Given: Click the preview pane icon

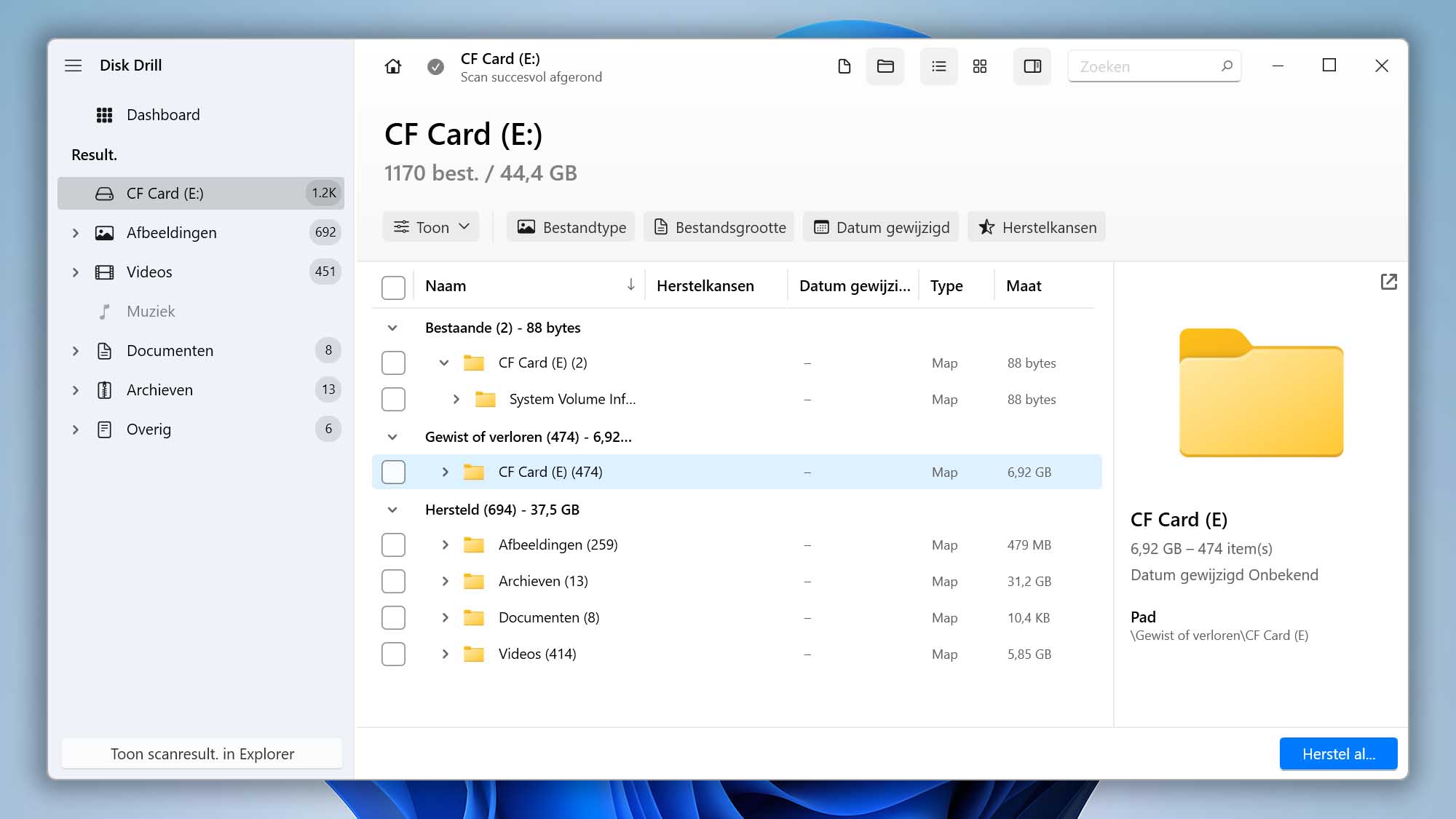Looking at the screenshot, I should point(1032,65).
